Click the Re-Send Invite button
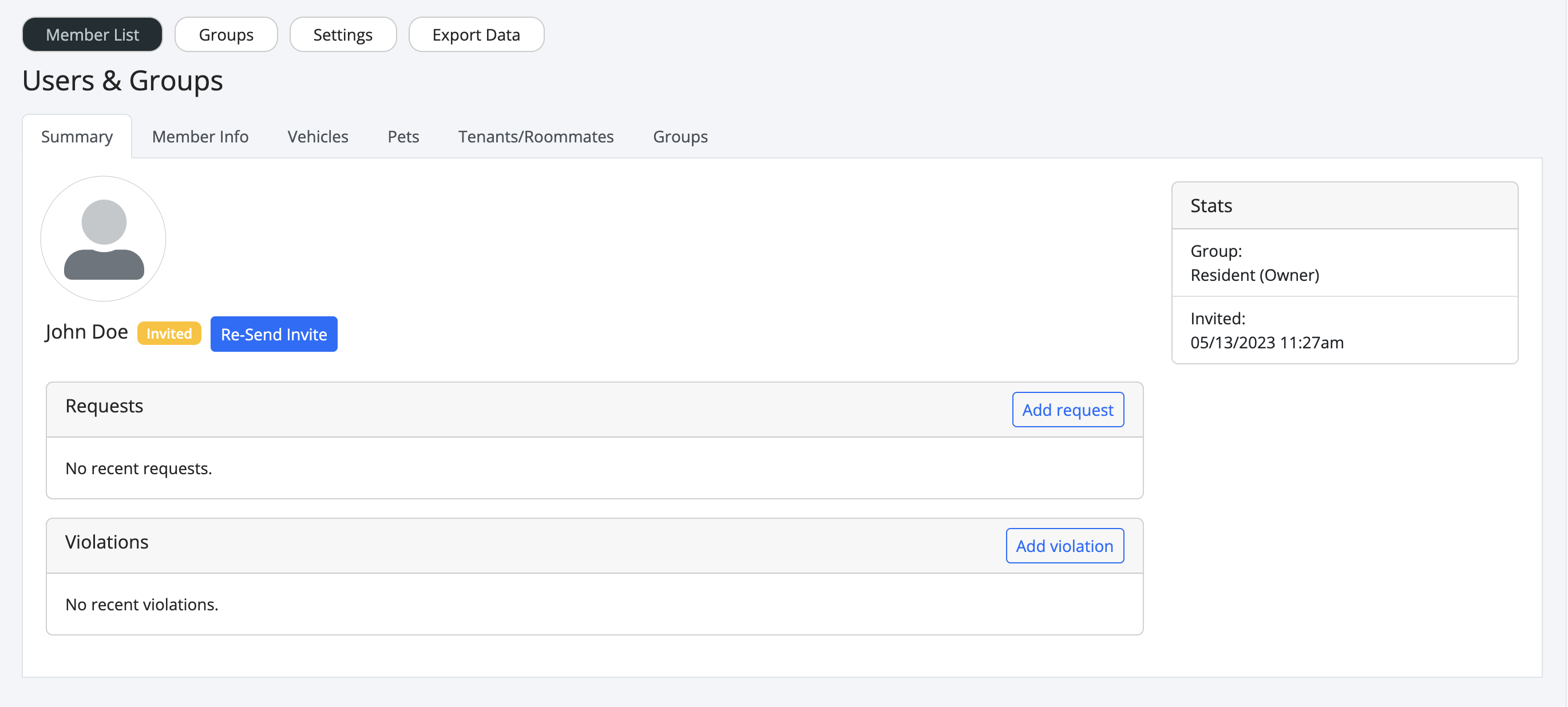The height and width of the screenshot is (707, 1568). (x=274, y=334)
